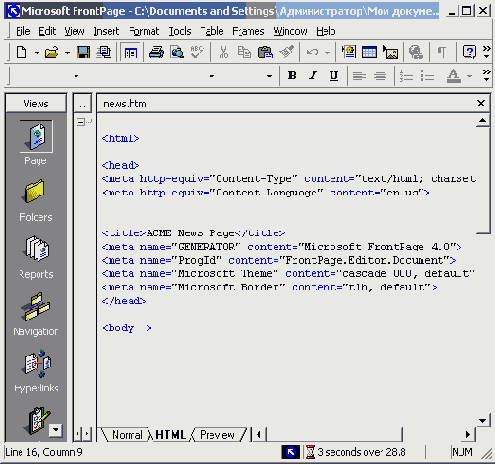Screen dimensions: 495x464
Task: Click the Save disk icon
Action: coord(83,52)
